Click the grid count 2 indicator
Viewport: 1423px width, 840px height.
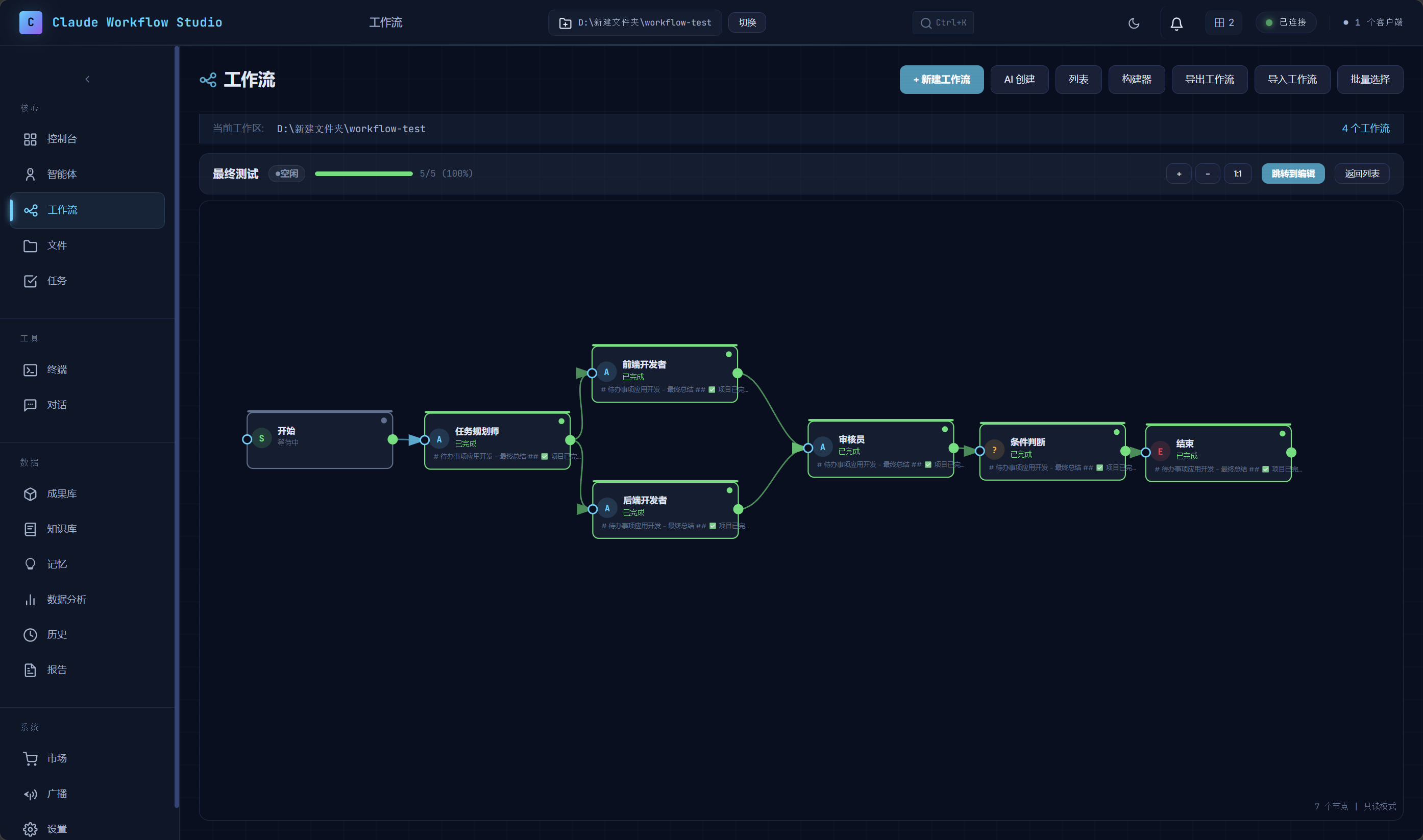pos(1224,22)
